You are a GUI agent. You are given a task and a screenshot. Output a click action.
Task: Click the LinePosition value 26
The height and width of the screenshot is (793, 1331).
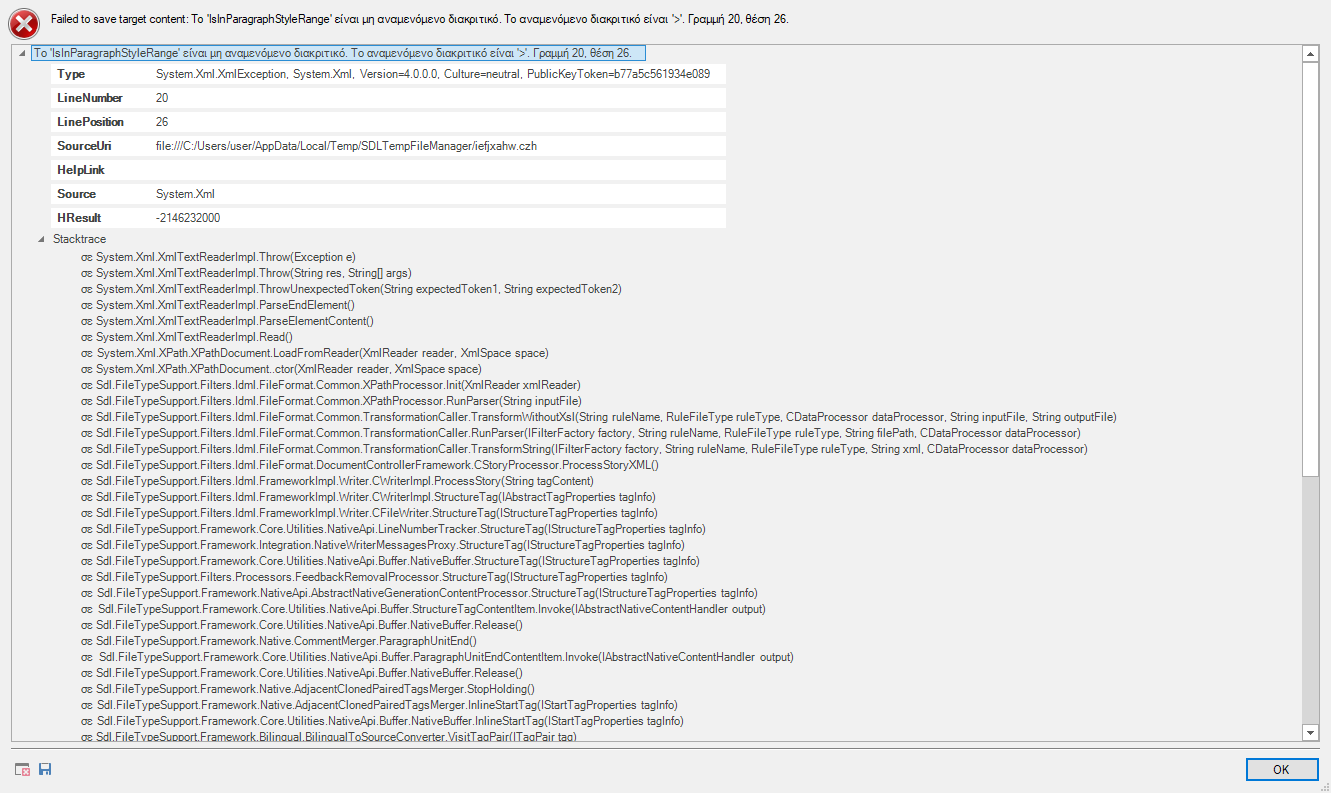(x=162, y=122)
